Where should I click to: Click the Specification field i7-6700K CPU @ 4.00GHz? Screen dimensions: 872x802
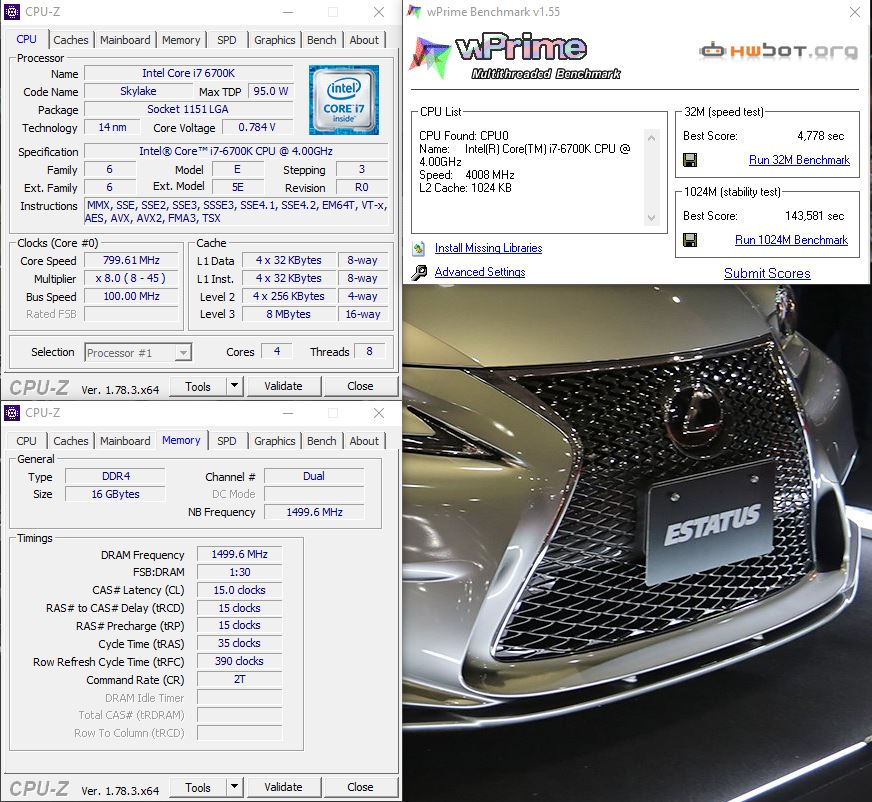coord(236,151)
